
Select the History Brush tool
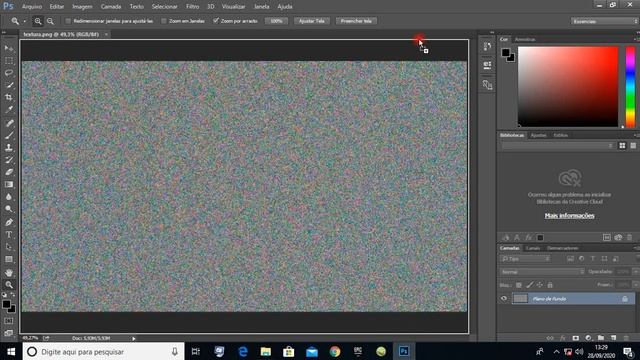[9, 160]
